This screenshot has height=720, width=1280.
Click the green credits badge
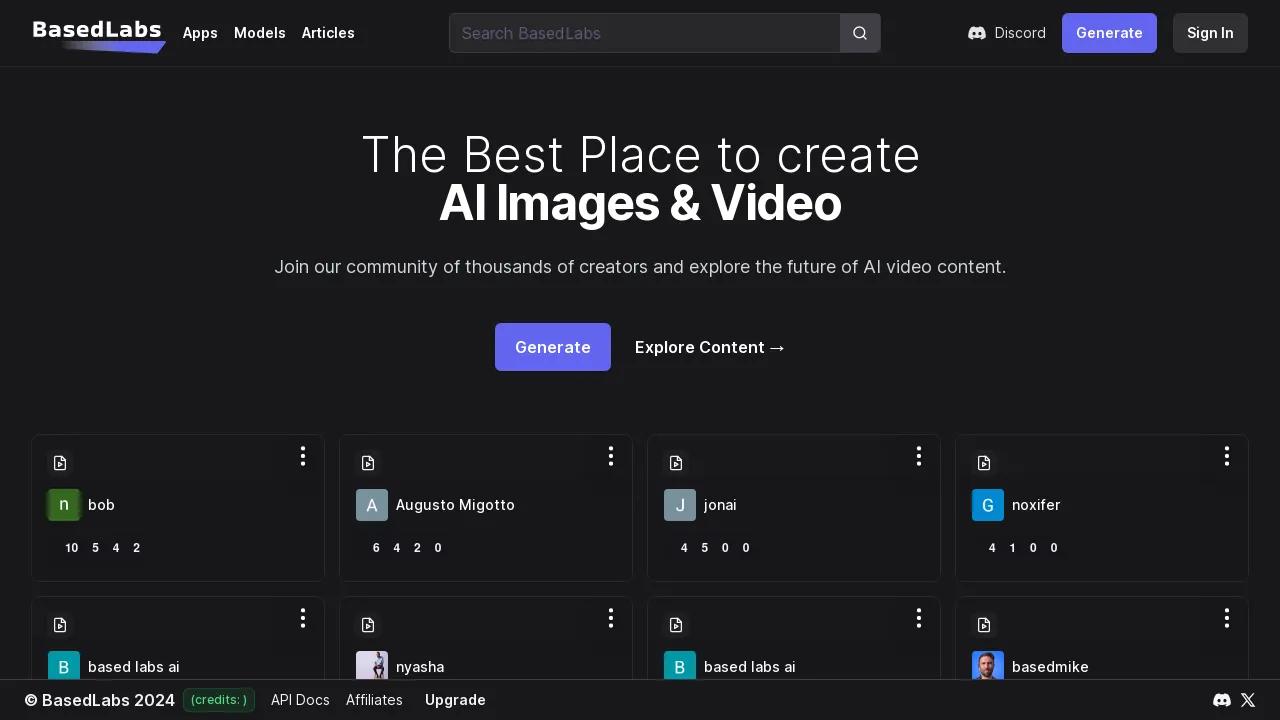219,700
